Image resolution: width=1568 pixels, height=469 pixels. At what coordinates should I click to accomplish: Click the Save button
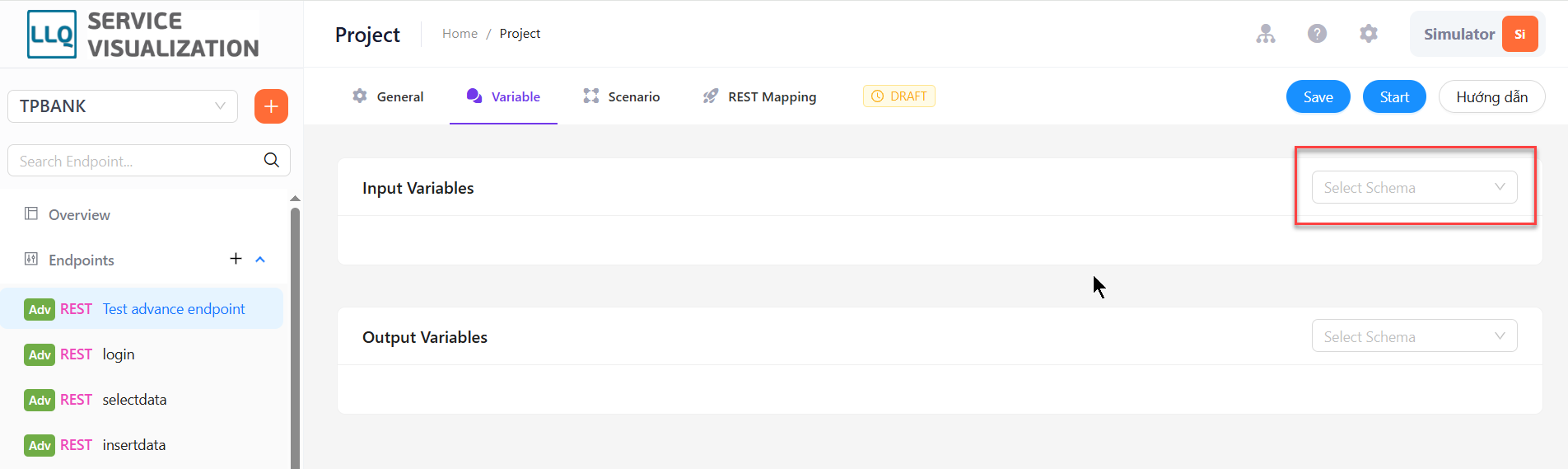point(1318,96)
